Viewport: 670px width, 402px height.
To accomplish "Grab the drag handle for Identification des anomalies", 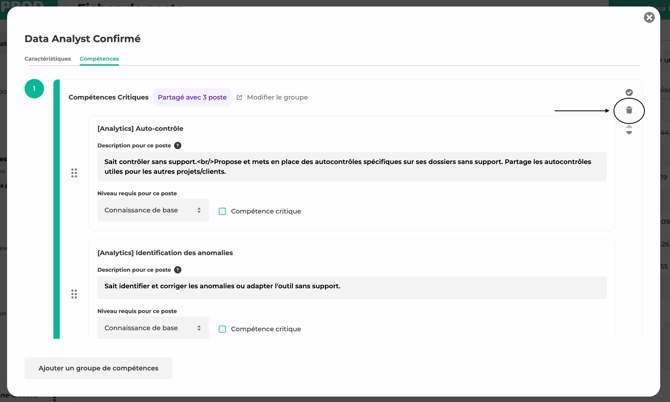I will click(x=74, y=294).
